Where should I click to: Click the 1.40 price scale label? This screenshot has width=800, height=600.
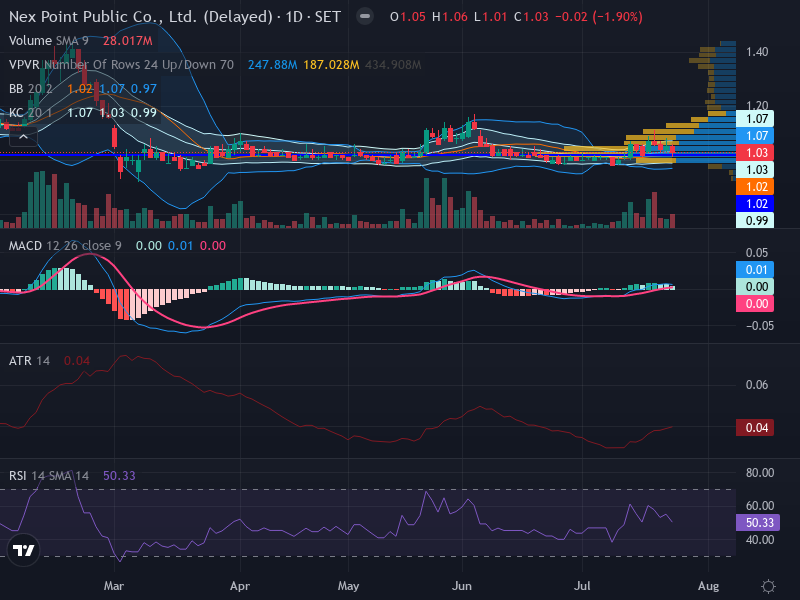point(757,52)
